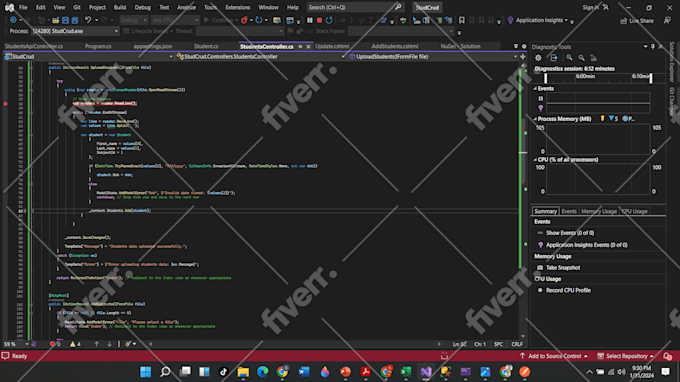680x382 pixels.
Task: Open the Analyze menu
Action: (x=186, y=7)
